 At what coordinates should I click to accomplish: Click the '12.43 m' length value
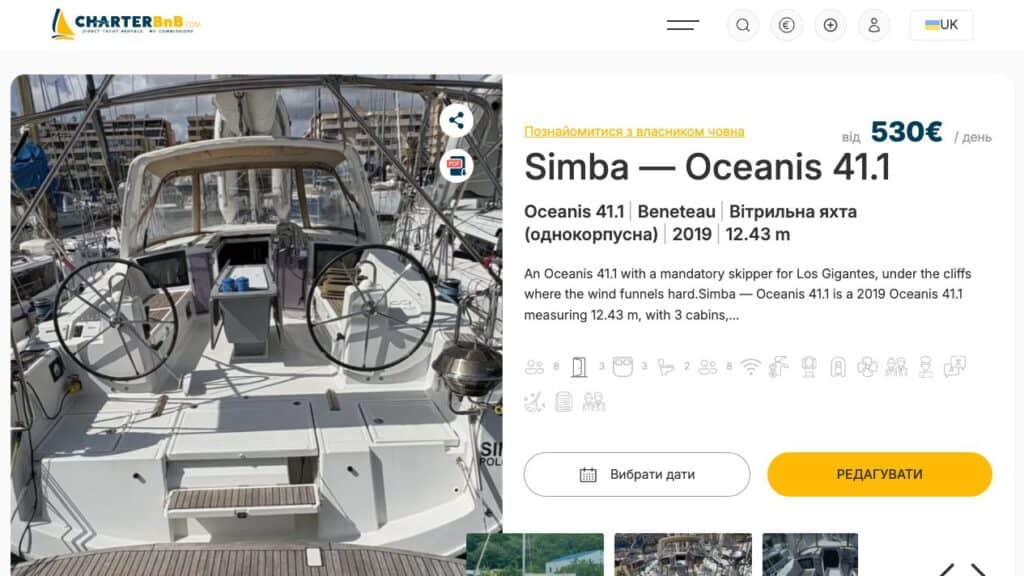[x=758, y=234]
